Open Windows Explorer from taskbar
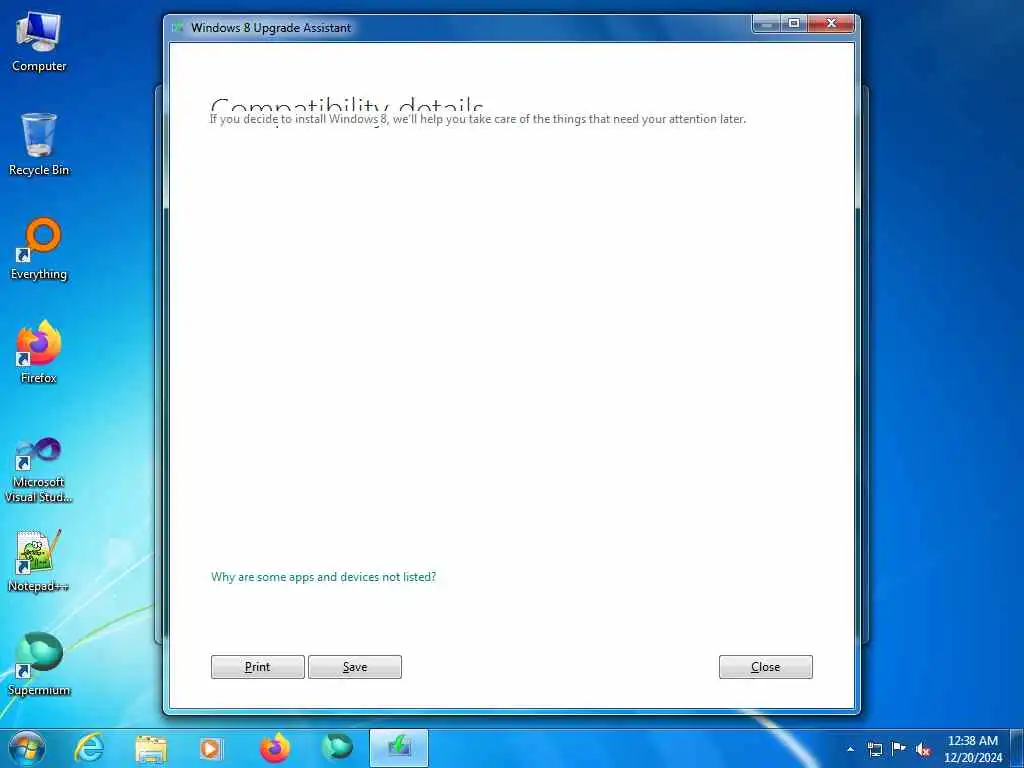 coord(151,748)
